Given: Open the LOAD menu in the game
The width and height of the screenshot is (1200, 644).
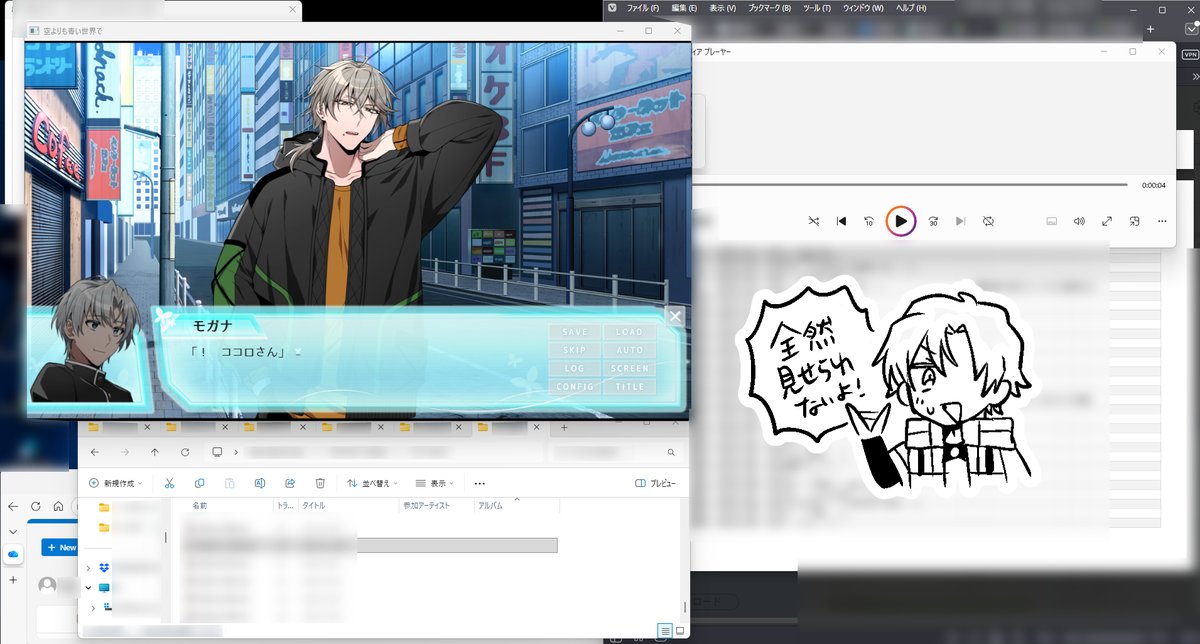Looking at the screenshot, I should click(629, 332).
